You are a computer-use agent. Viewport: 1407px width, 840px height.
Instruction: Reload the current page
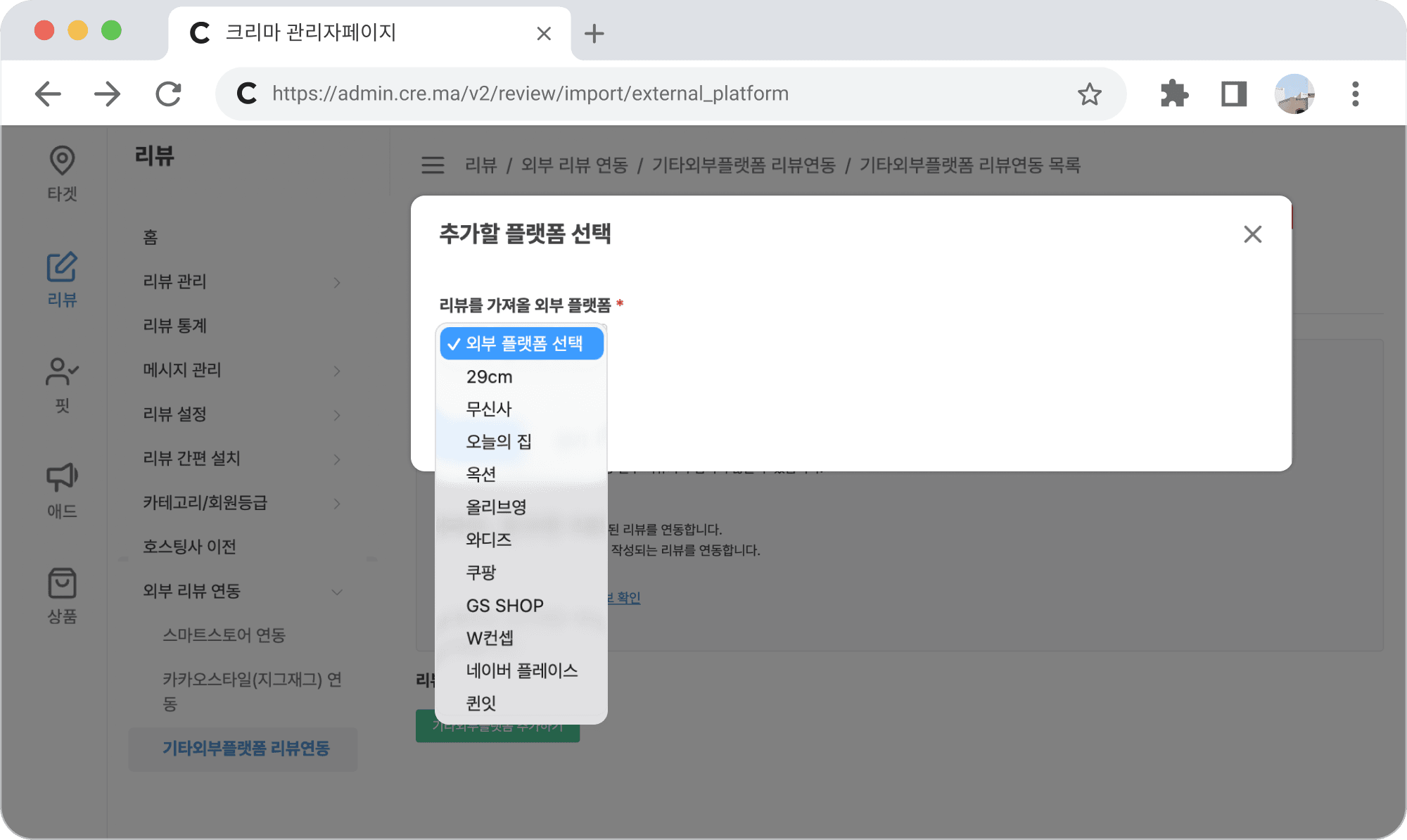[168, 94]
